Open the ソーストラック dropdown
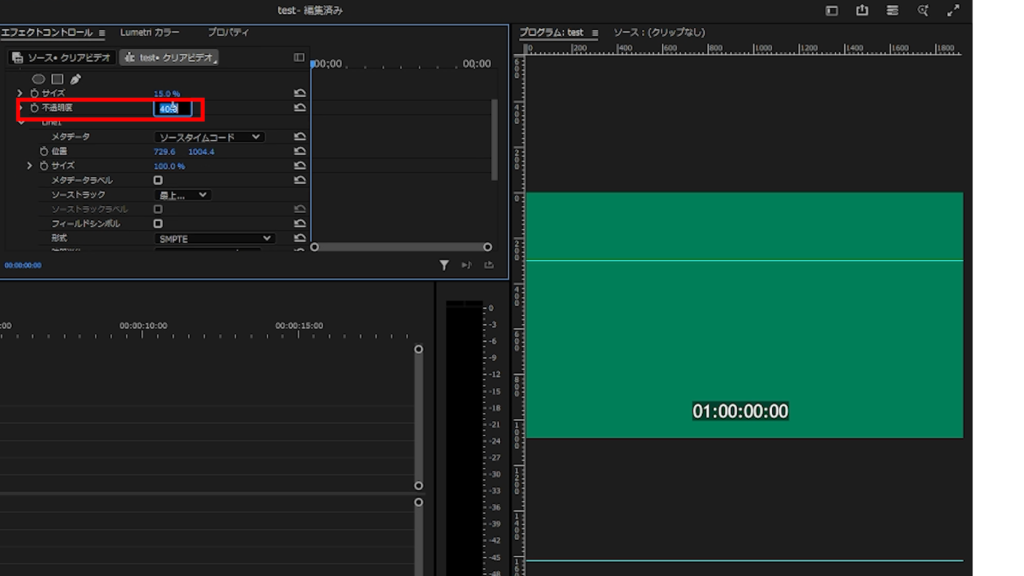 coord(183,195)
